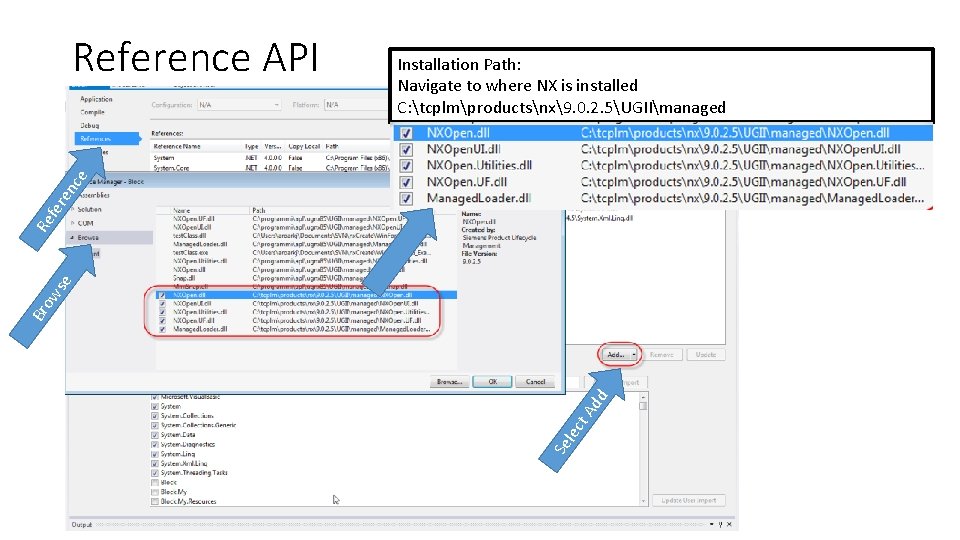Viewport: 960px width, 540px height.
Task: Click the Remove reference button
Action: click(x=662, y=355)
